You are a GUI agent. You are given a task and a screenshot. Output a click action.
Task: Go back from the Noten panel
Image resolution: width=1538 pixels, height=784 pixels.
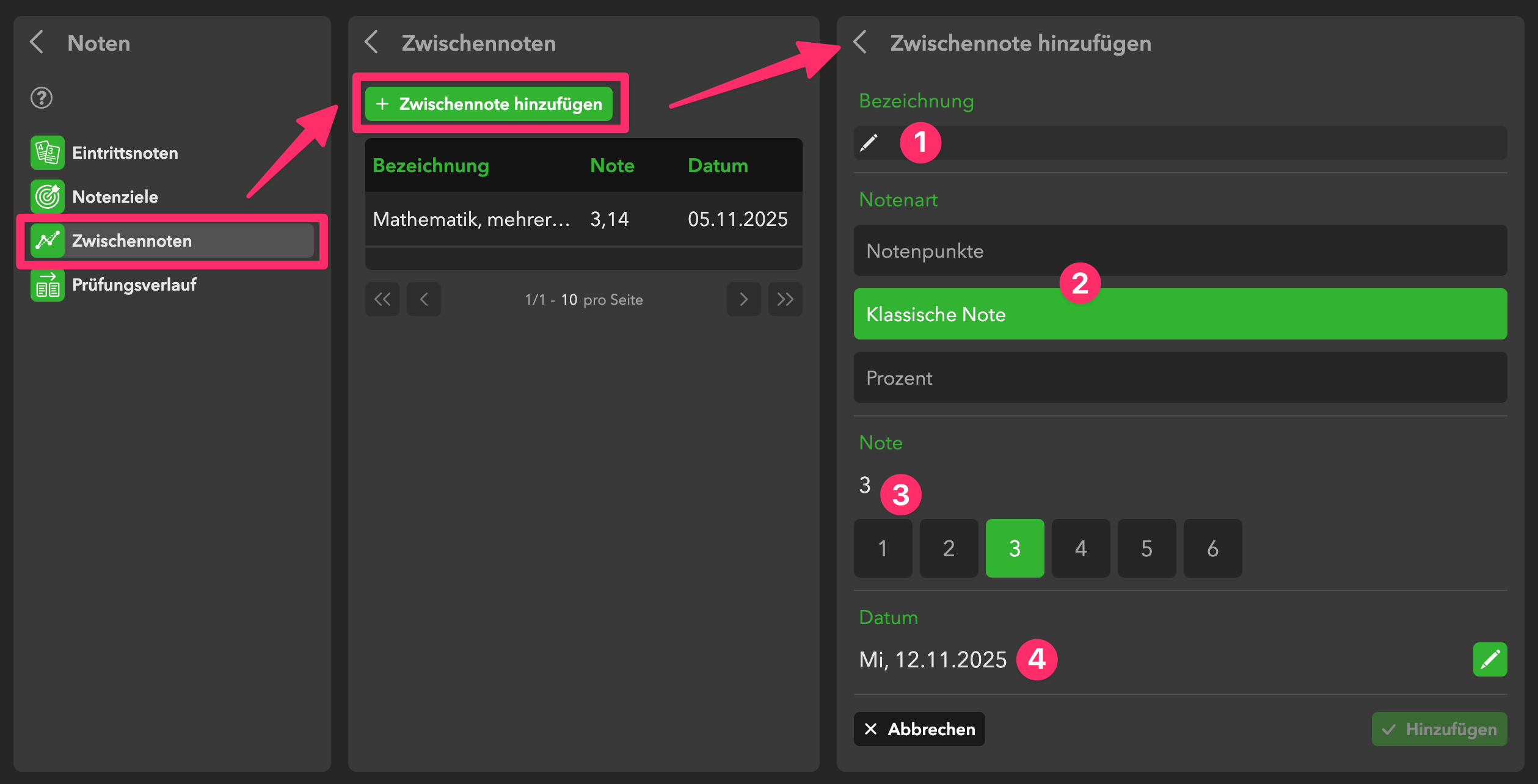click(x=37, y=43)
